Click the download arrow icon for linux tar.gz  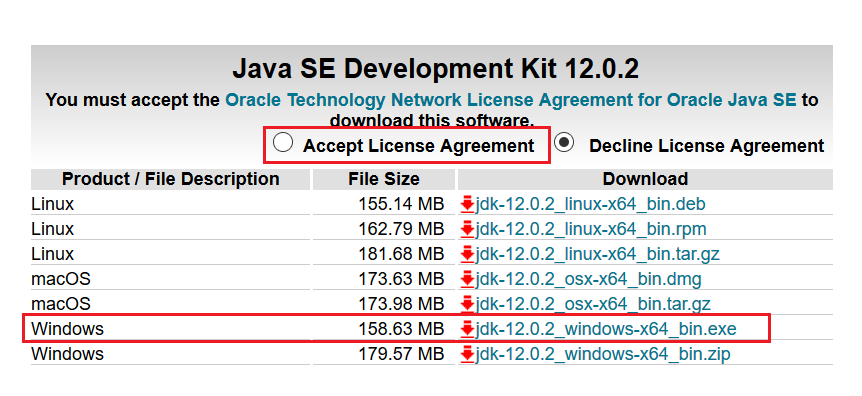[467, 255]
